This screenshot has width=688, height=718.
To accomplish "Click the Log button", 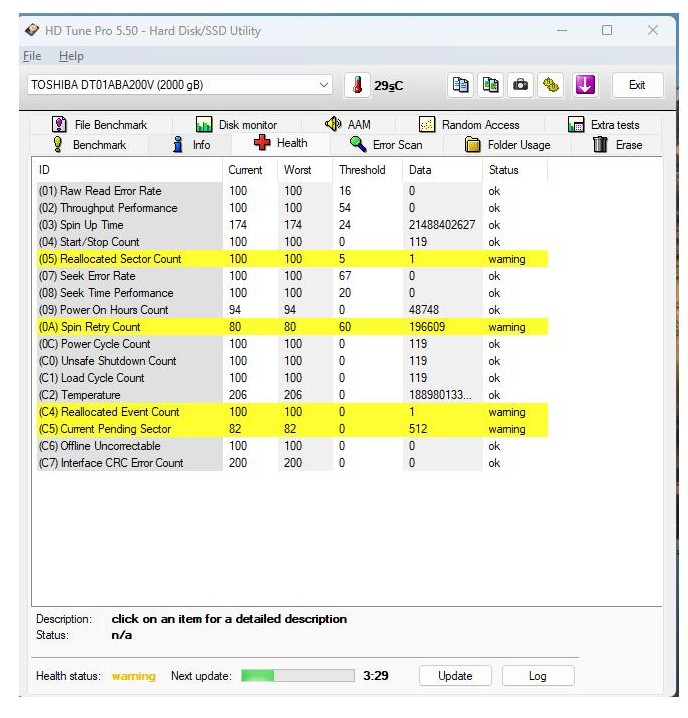I will (x=537, y=676).
